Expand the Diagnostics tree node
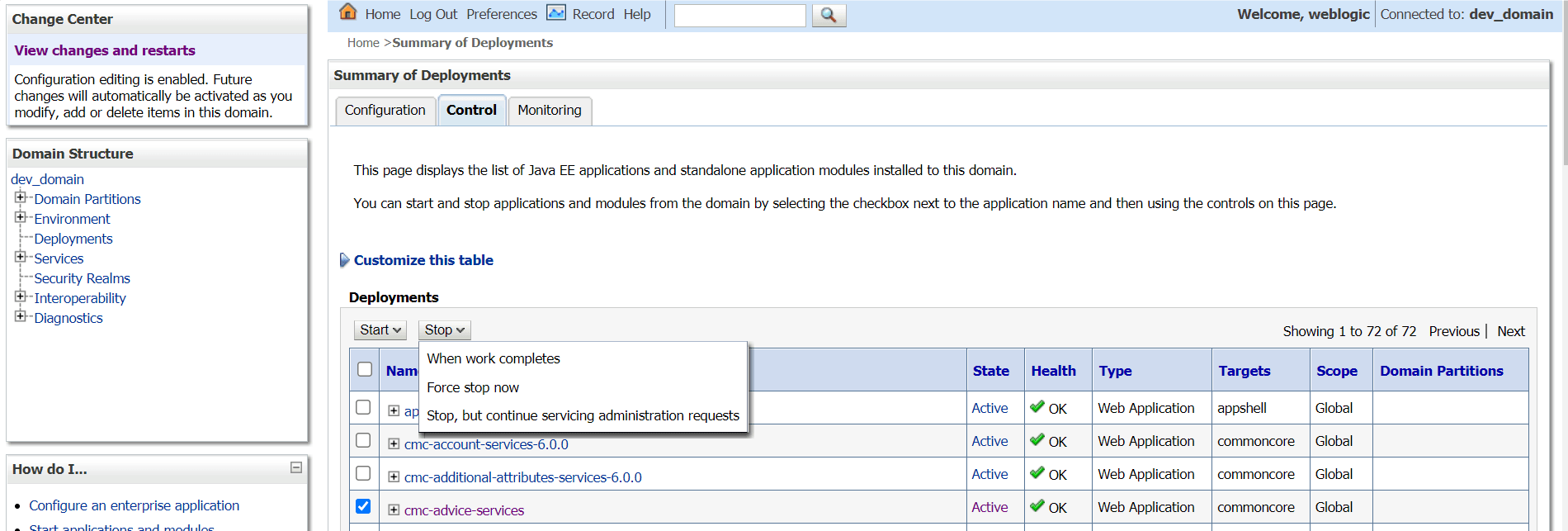 [x=21, y=316]
